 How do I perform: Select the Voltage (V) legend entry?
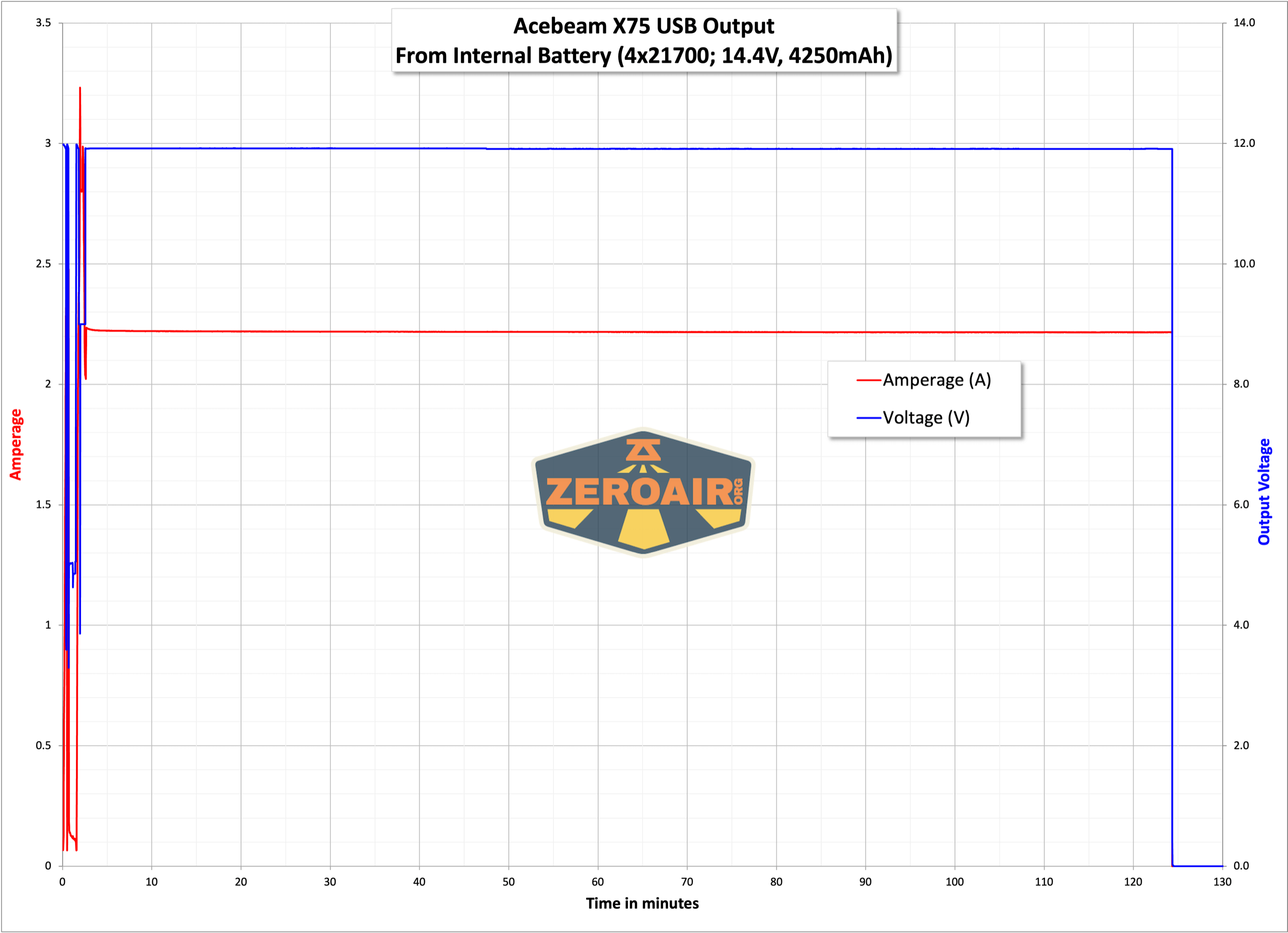point(926,418)
